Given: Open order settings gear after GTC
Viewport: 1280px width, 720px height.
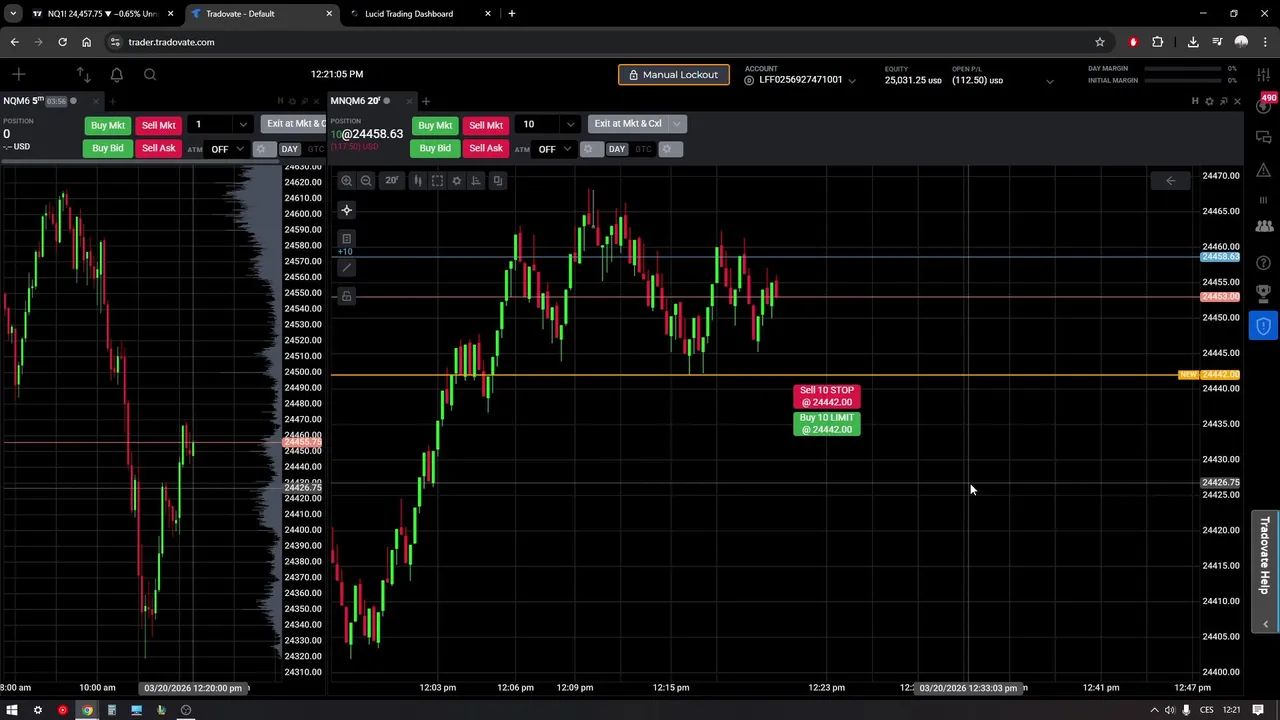Looking at the screenshot, I should click(x=669, y=149).
